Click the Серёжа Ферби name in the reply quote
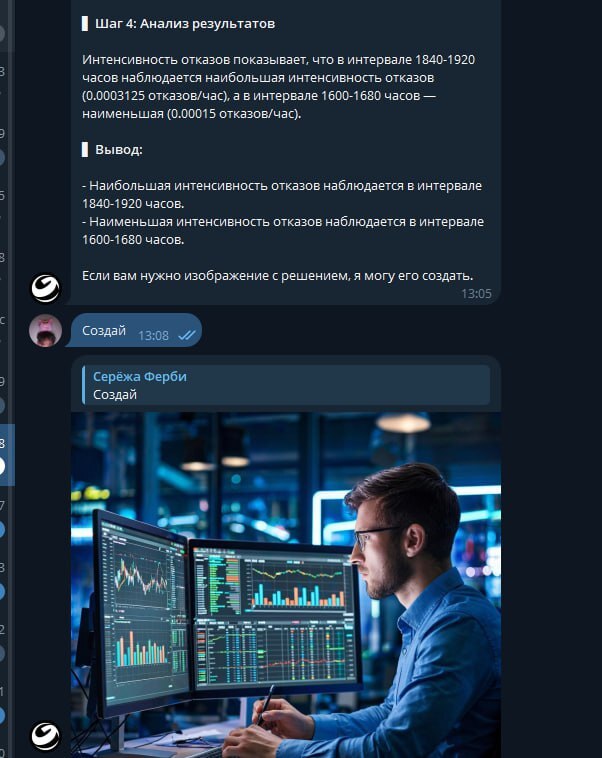The image size is (602, 758). tap(140, 377)
